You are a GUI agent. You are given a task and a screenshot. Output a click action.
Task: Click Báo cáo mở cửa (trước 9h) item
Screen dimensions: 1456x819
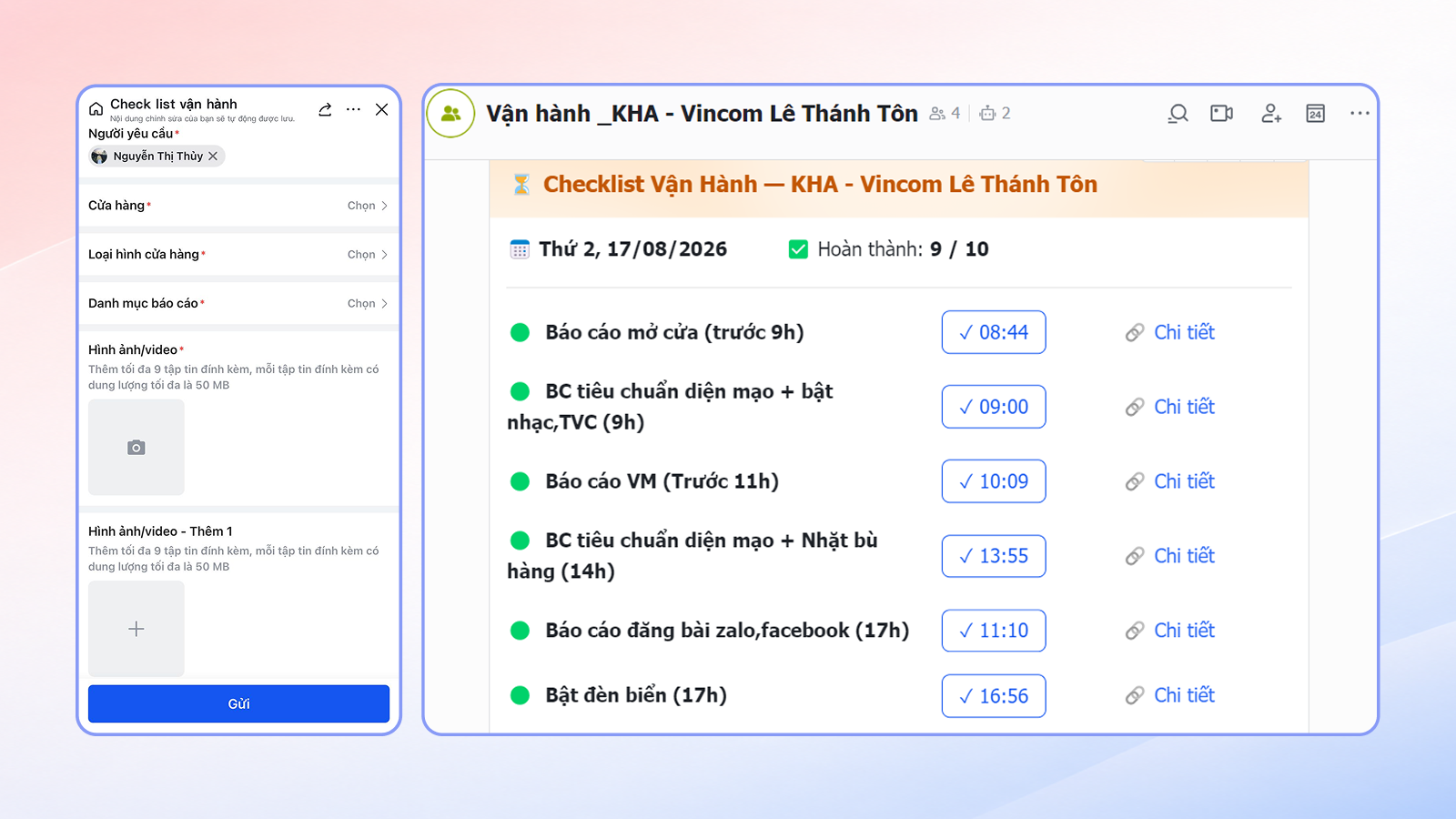point(674,332)
